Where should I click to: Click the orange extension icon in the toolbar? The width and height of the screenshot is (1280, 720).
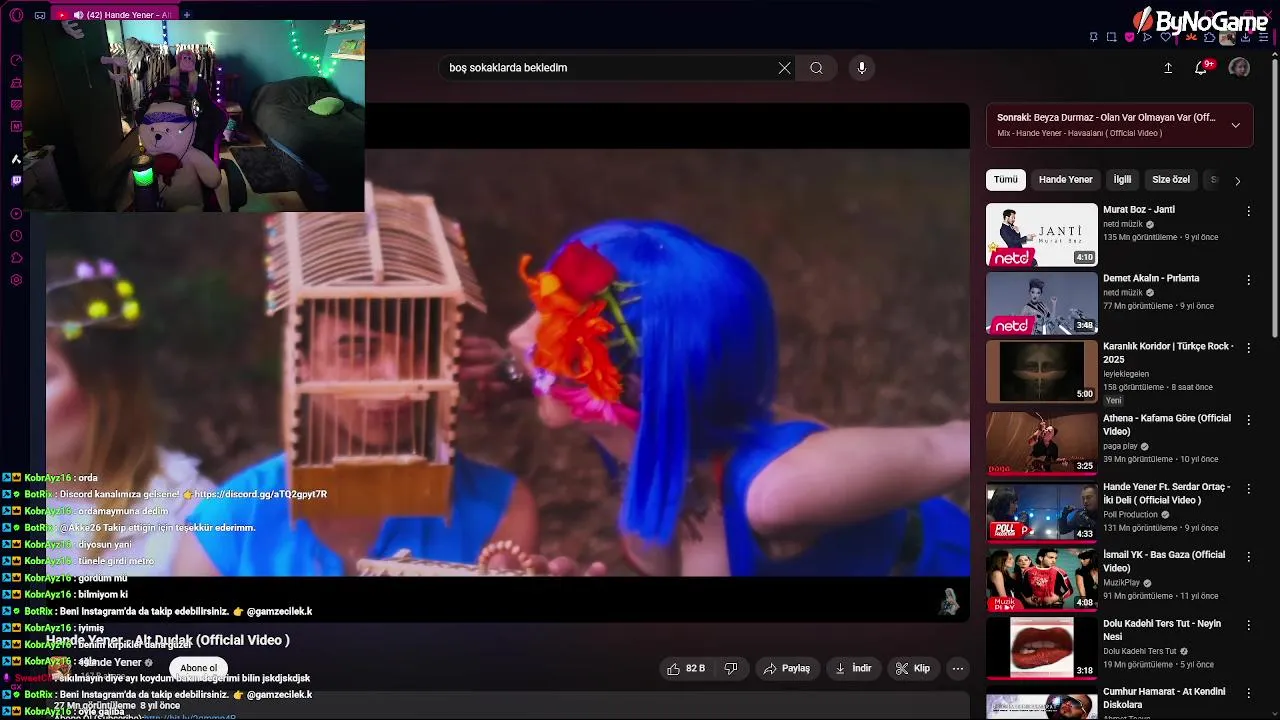(1191, 37)
